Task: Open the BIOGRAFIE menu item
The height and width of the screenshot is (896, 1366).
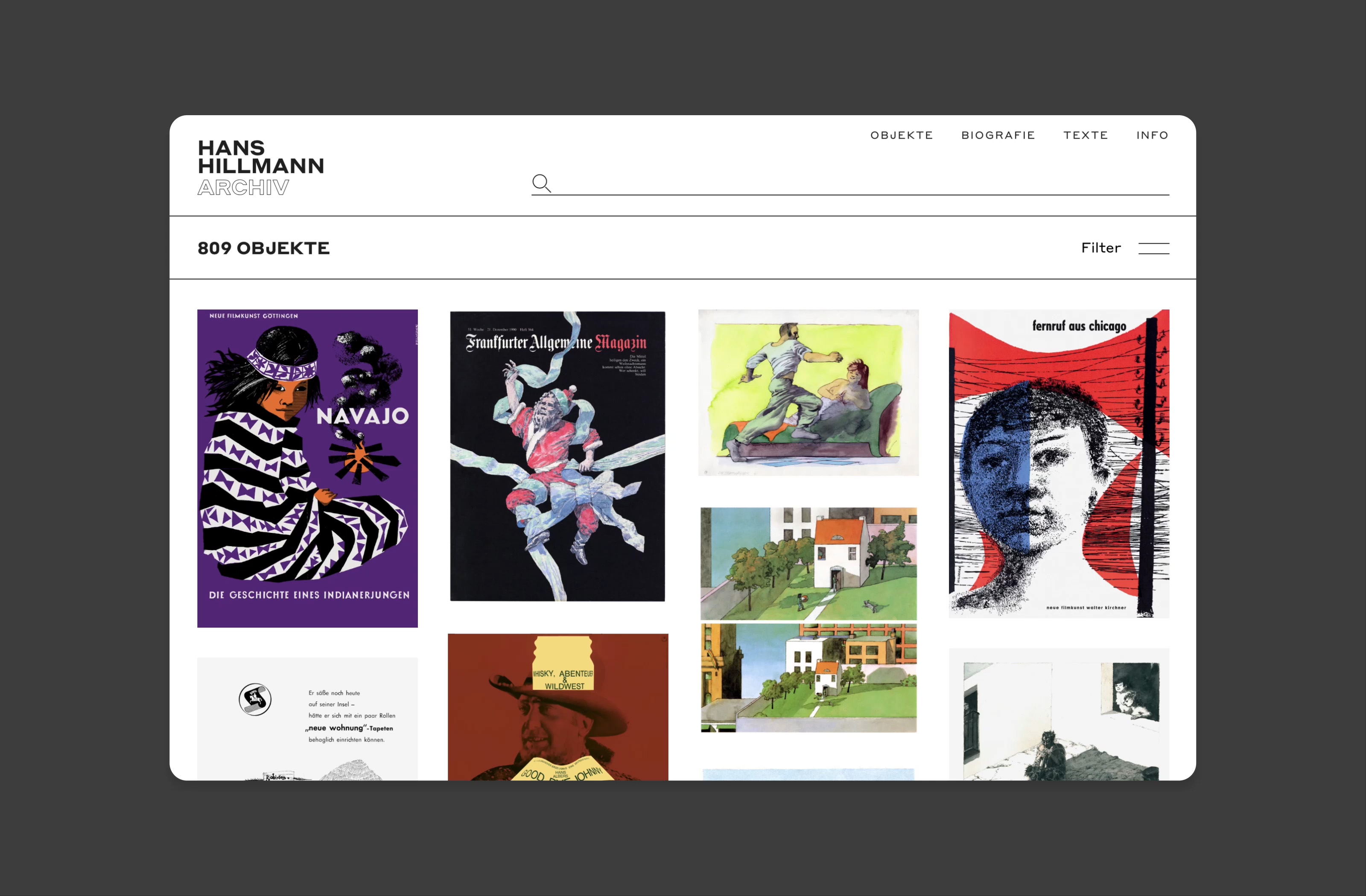Action: [x=998, y=135]
